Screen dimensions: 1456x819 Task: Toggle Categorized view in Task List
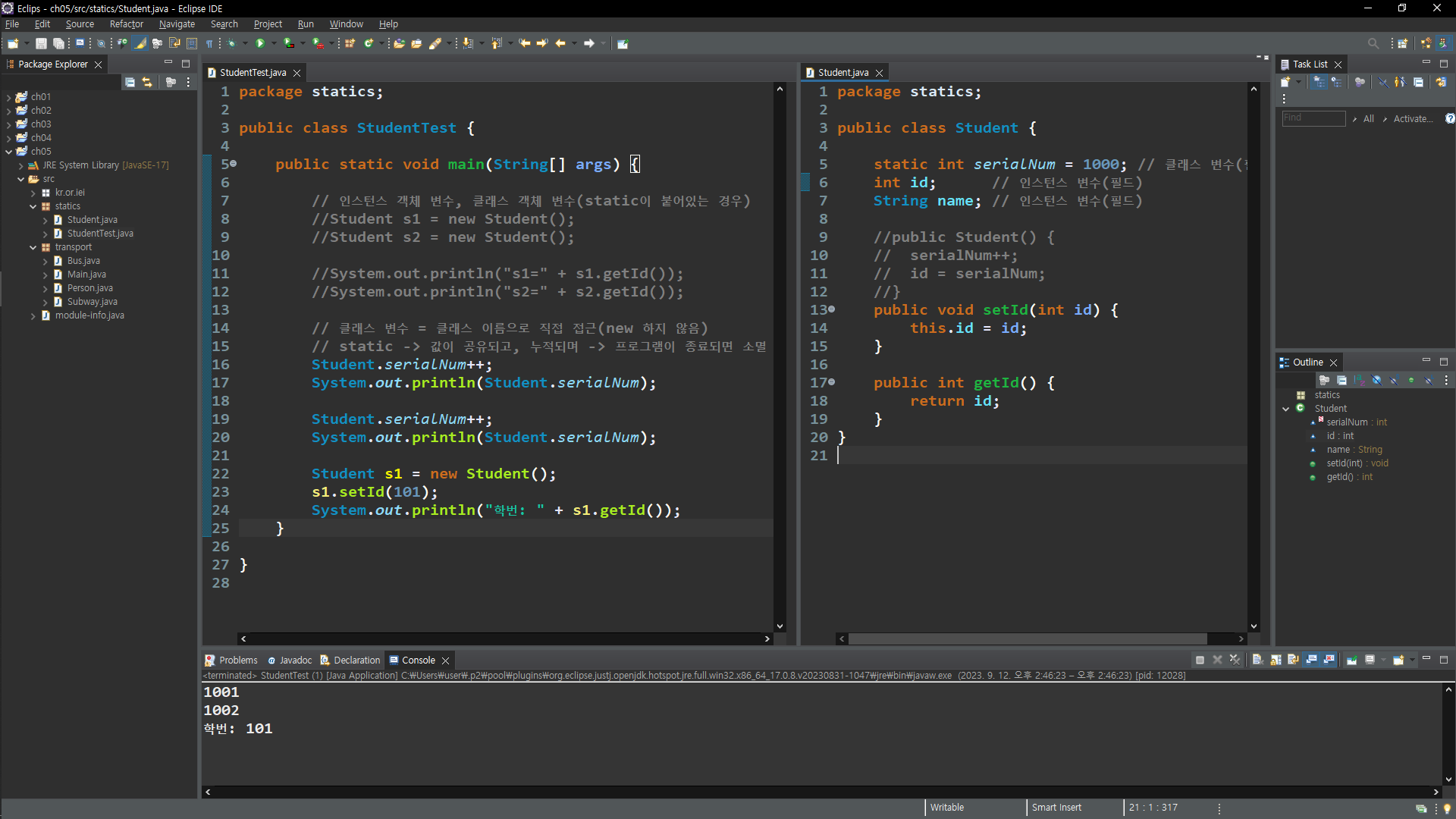[x=1319, y=82]
